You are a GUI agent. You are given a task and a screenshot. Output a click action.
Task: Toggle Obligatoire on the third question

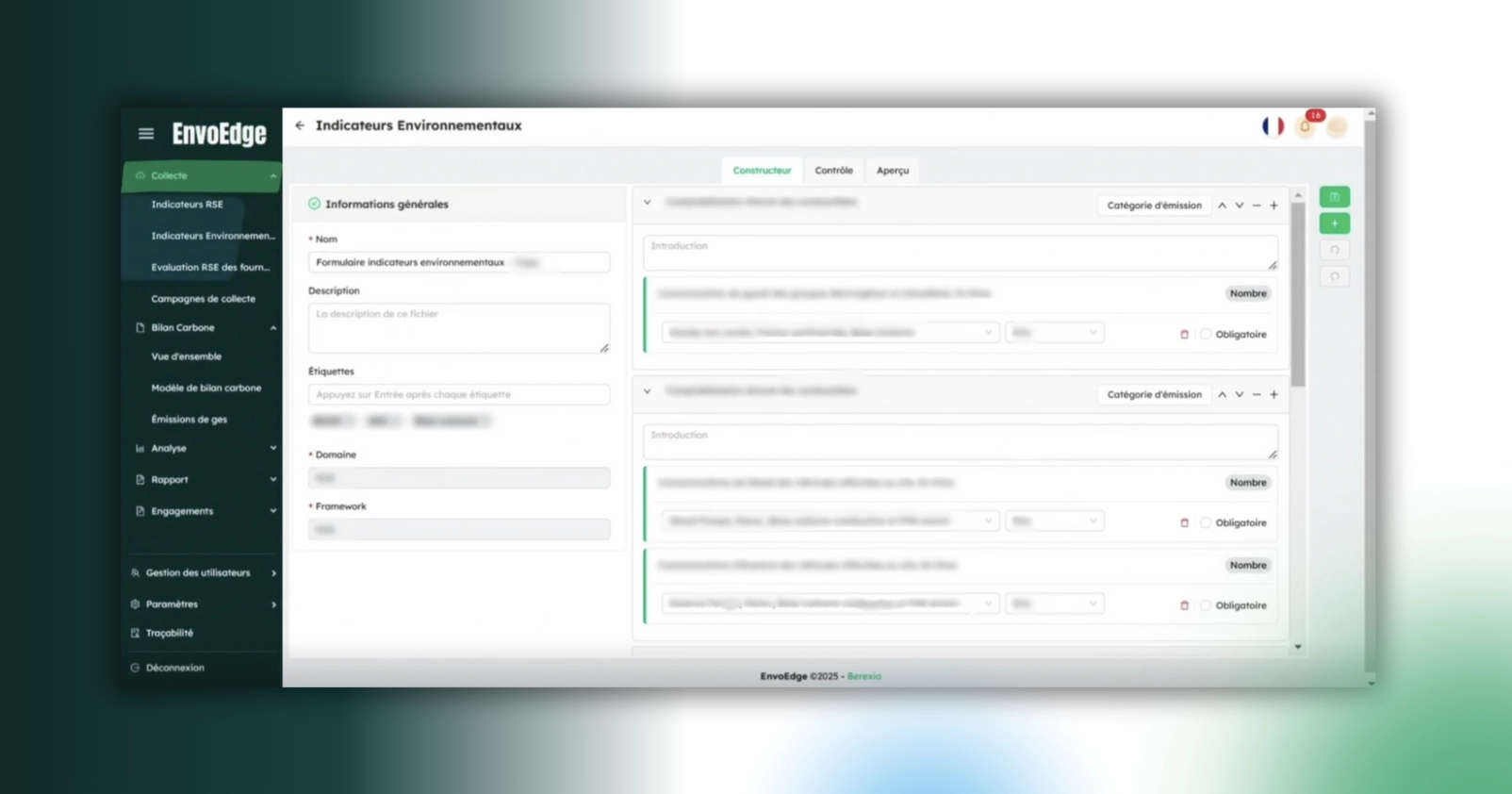tap(1206, 605)
